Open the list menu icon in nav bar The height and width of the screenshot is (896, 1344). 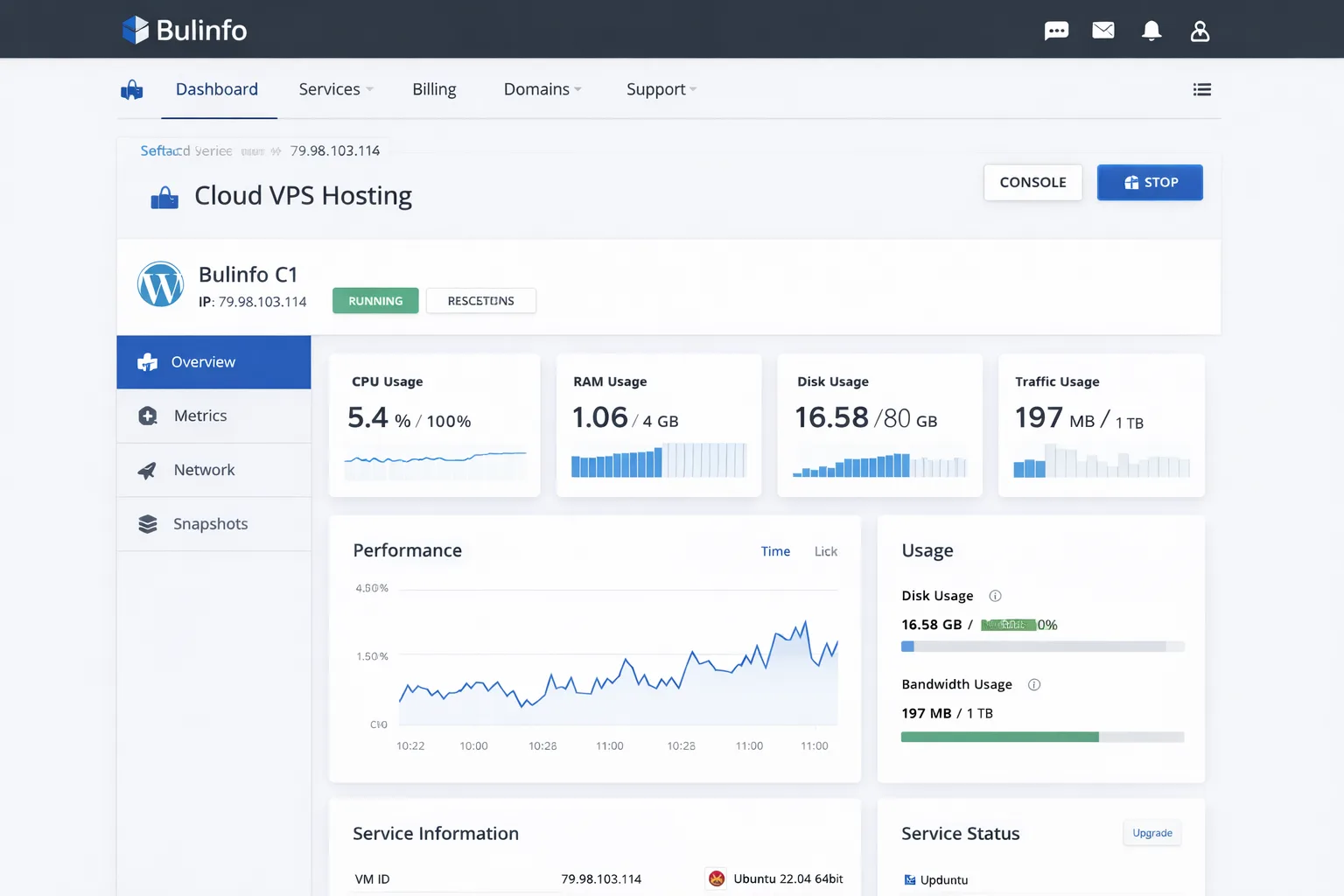pyautogui.click(x=1202, y=89)
